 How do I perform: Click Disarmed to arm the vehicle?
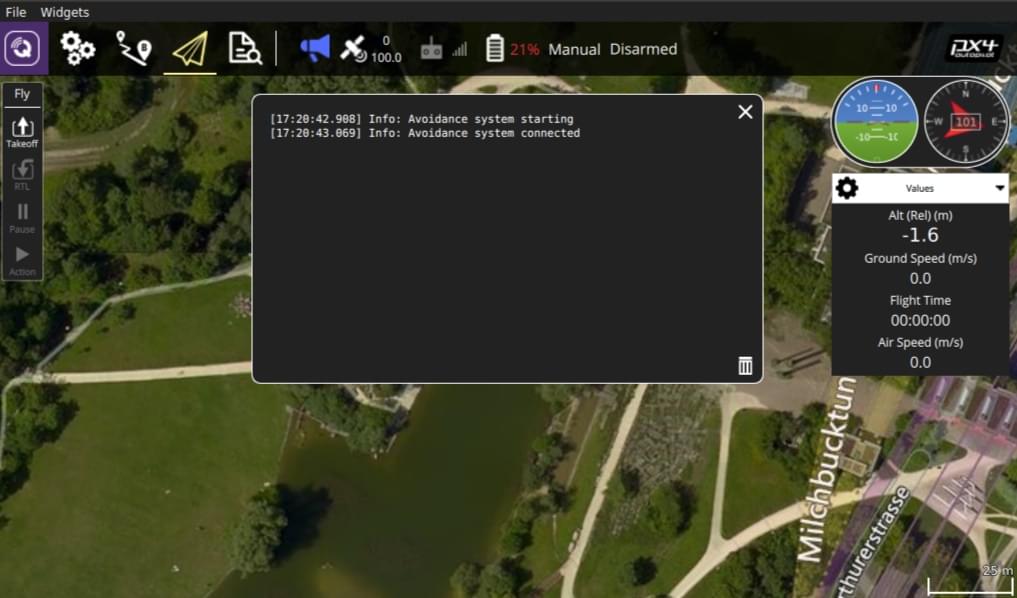[x=643, y=49]
